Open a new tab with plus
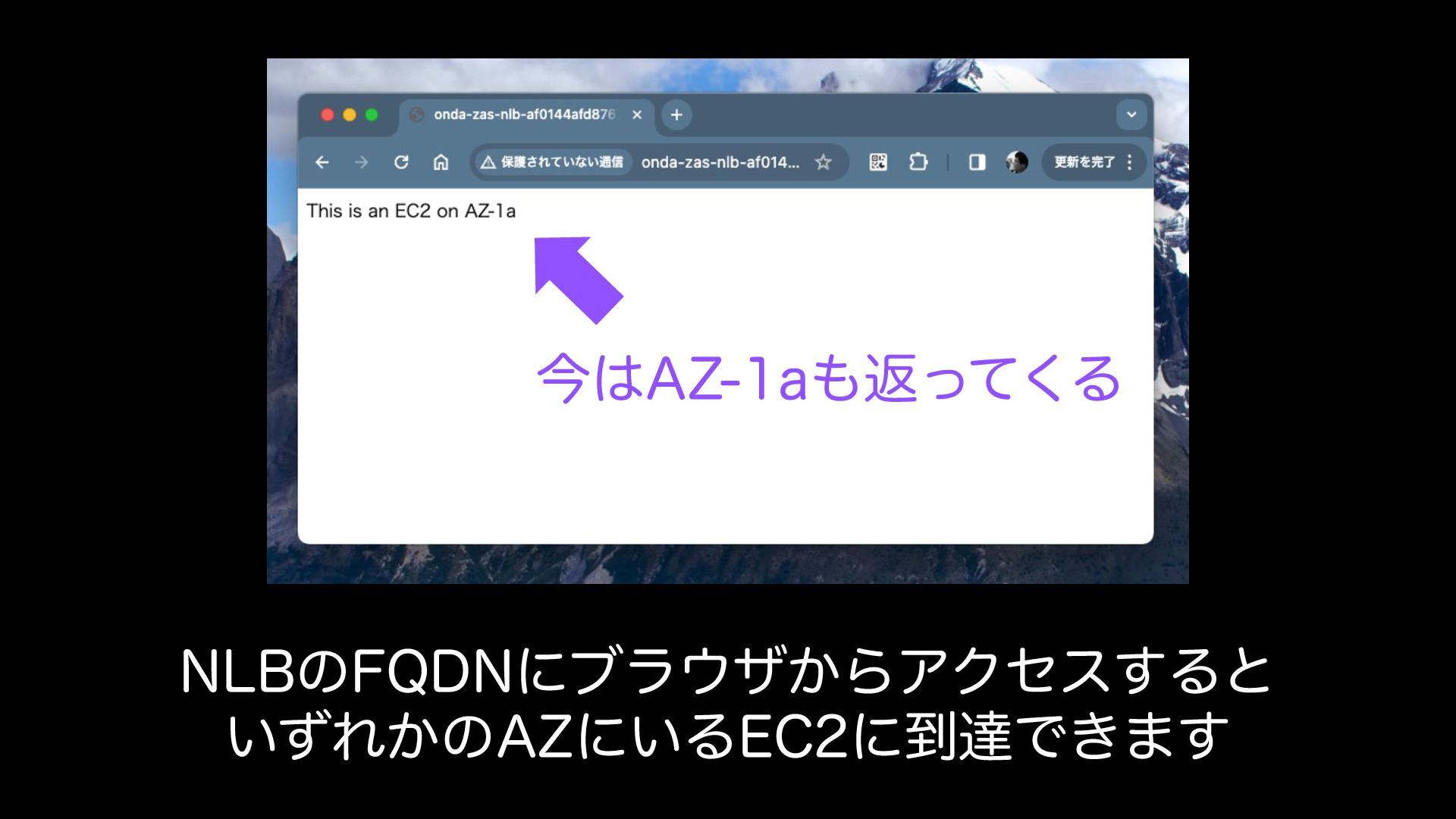 tap(676, 115)
